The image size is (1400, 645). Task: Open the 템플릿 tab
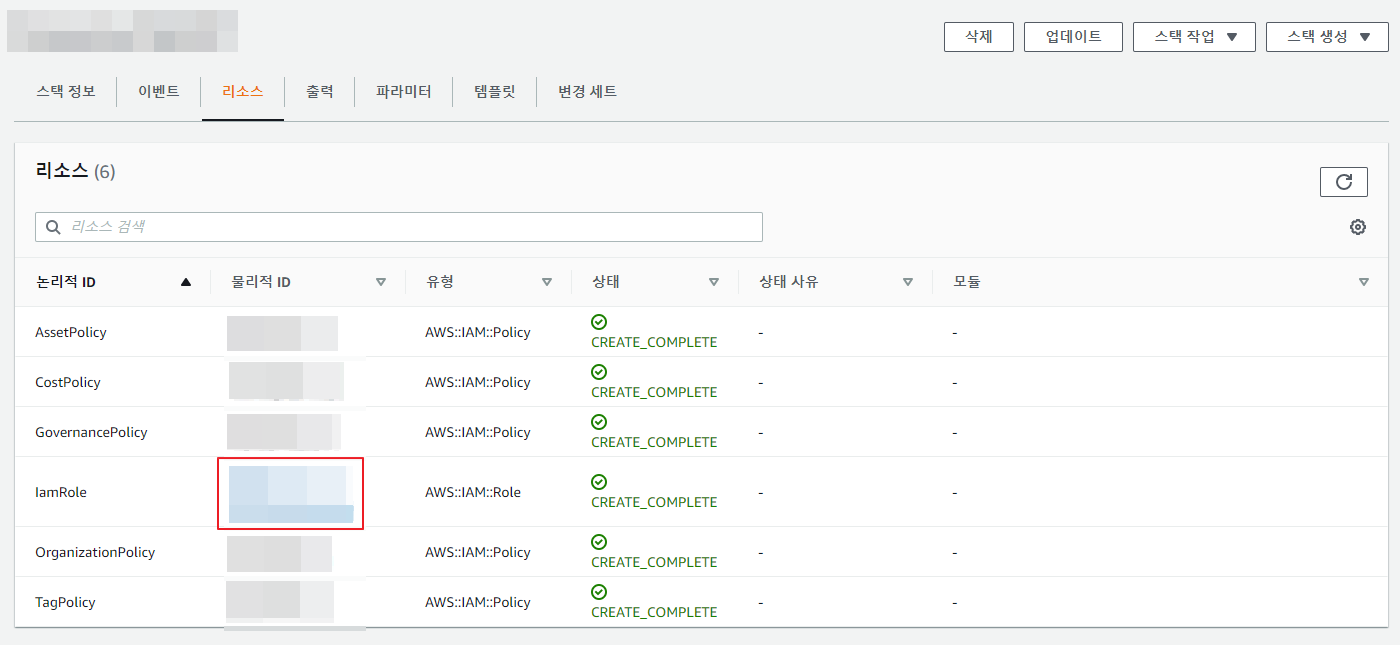tap(494, 92)
